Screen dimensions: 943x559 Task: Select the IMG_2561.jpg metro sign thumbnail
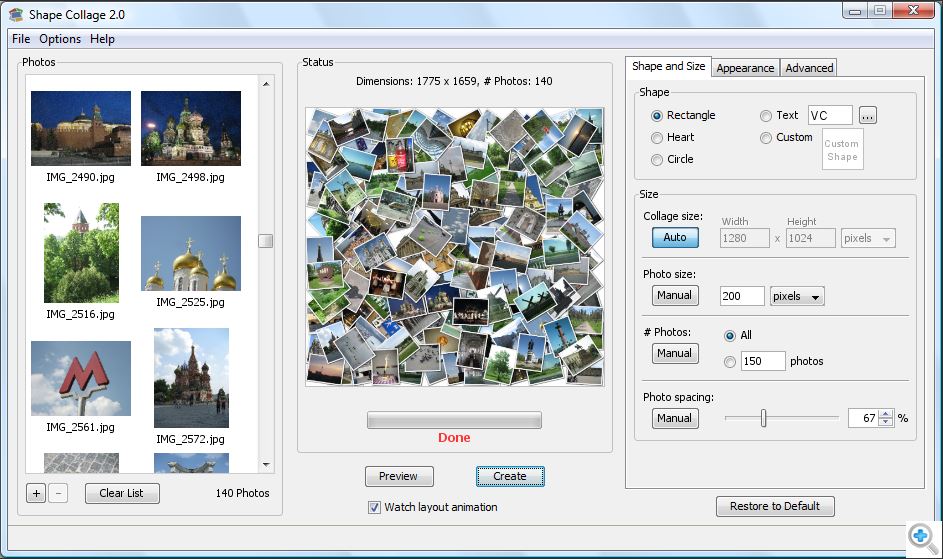[81, 378]
